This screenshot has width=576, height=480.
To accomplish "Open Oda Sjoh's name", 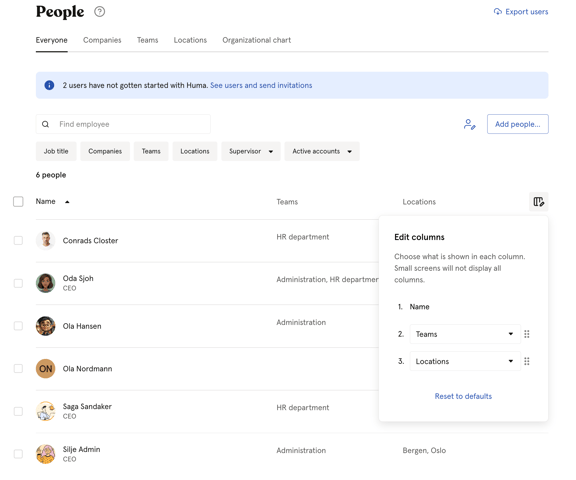I will 78,278.
